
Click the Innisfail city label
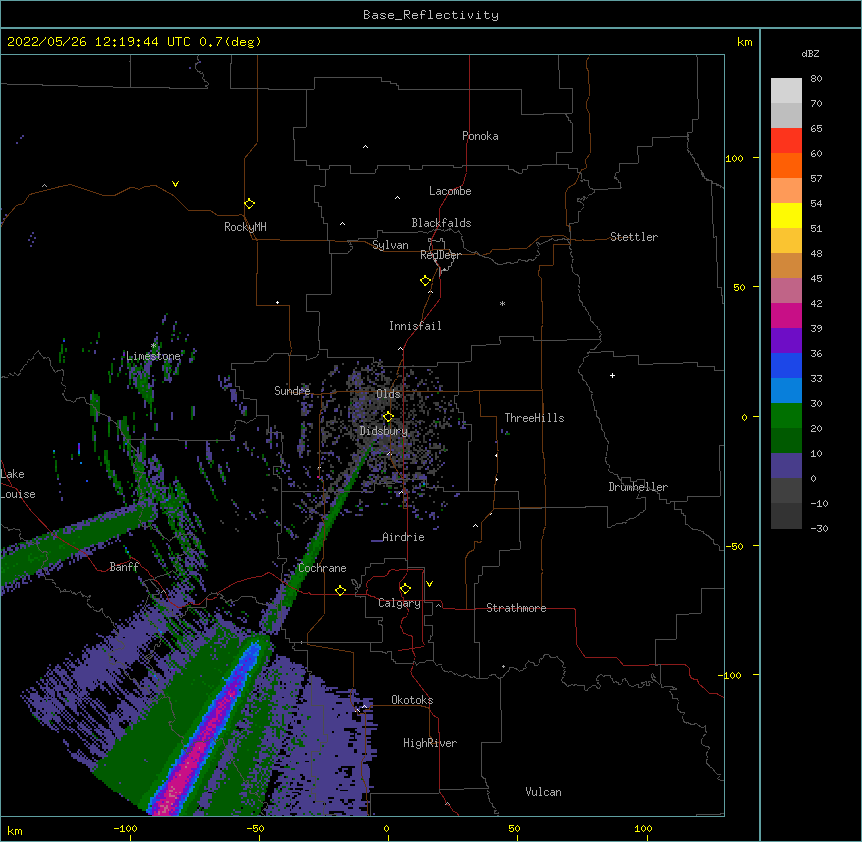point(415,326)
